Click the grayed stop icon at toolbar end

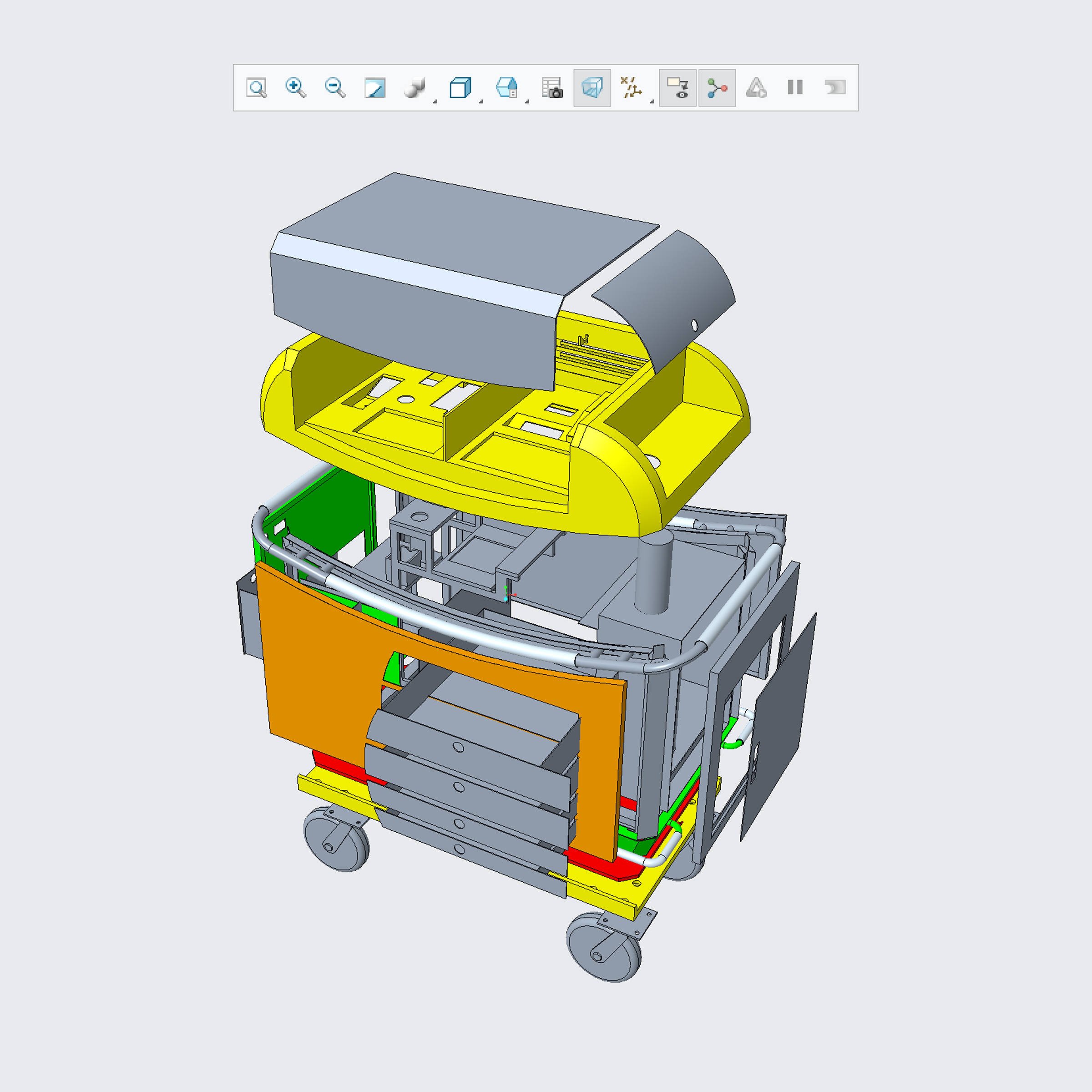point(835,88)
